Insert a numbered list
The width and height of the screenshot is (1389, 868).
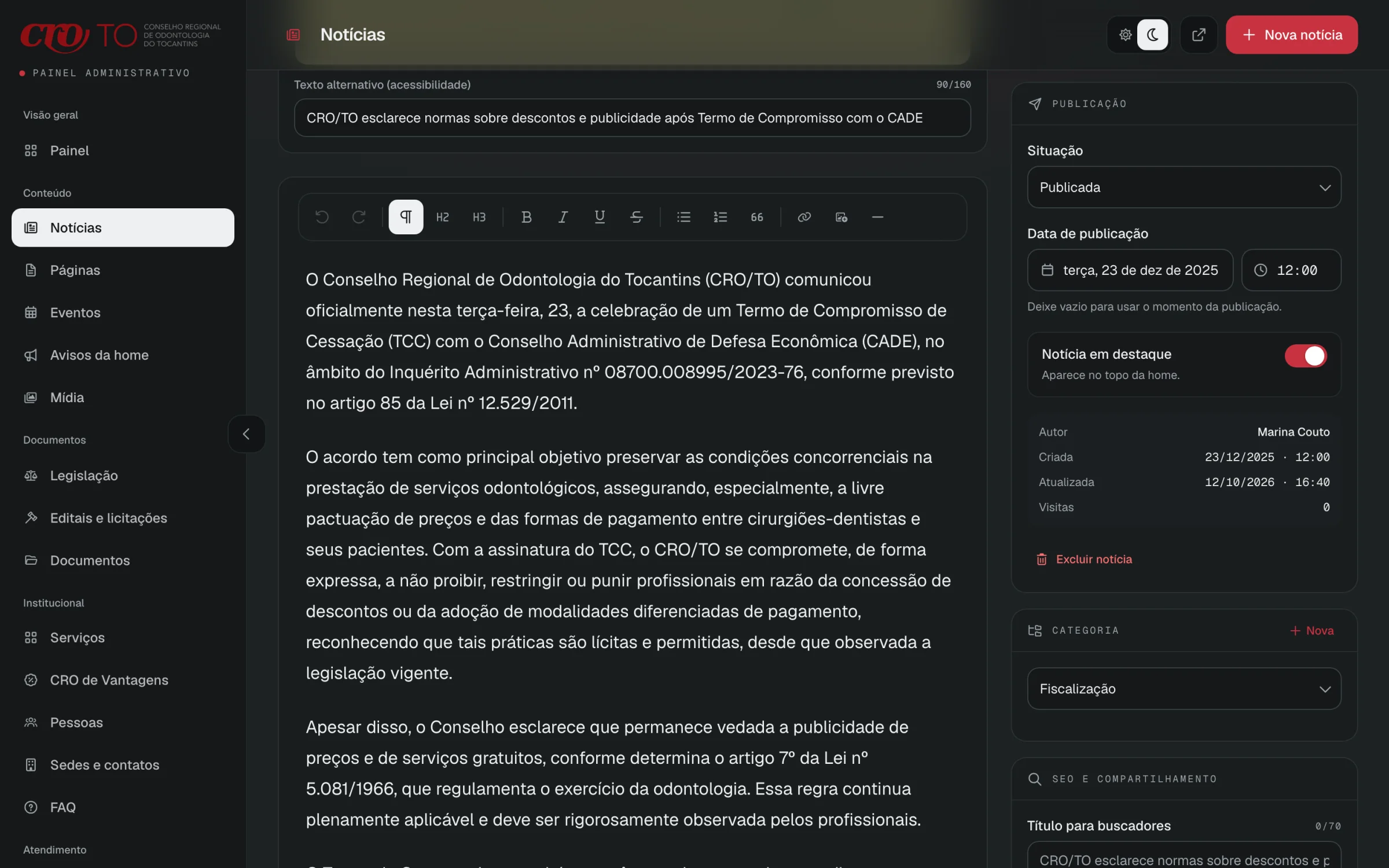point(721,217)
